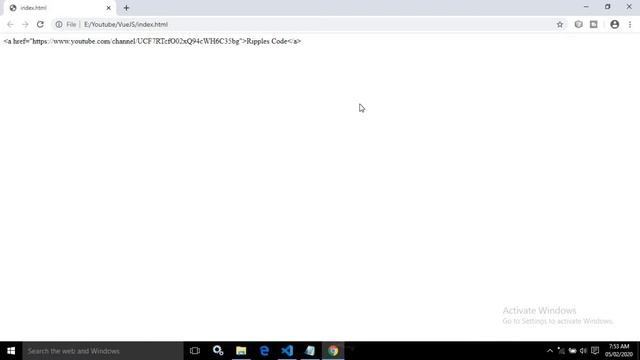The image size is (640, 360).
Task: Open the shield extension icon
Action: (578, 24)
